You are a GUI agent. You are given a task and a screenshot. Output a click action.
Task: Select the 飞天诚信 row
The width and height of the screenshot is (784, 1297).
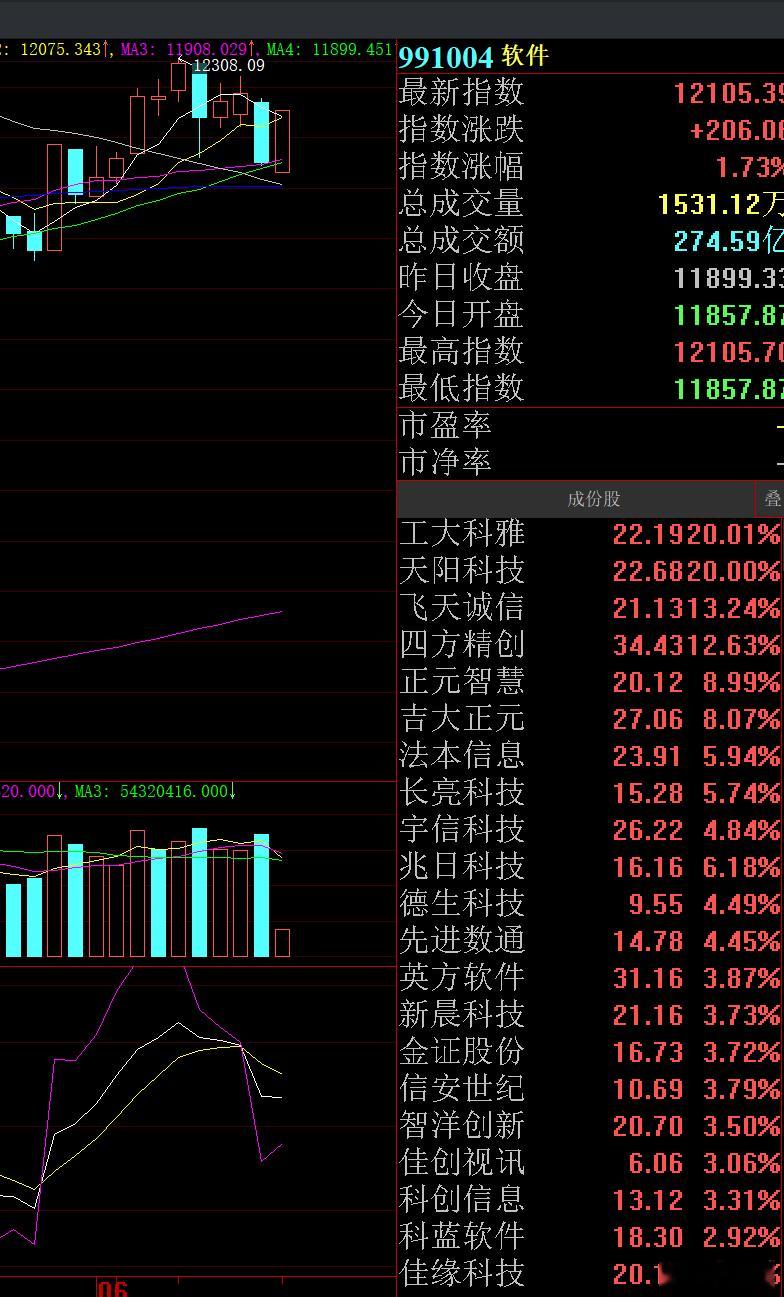coord(590,608)
